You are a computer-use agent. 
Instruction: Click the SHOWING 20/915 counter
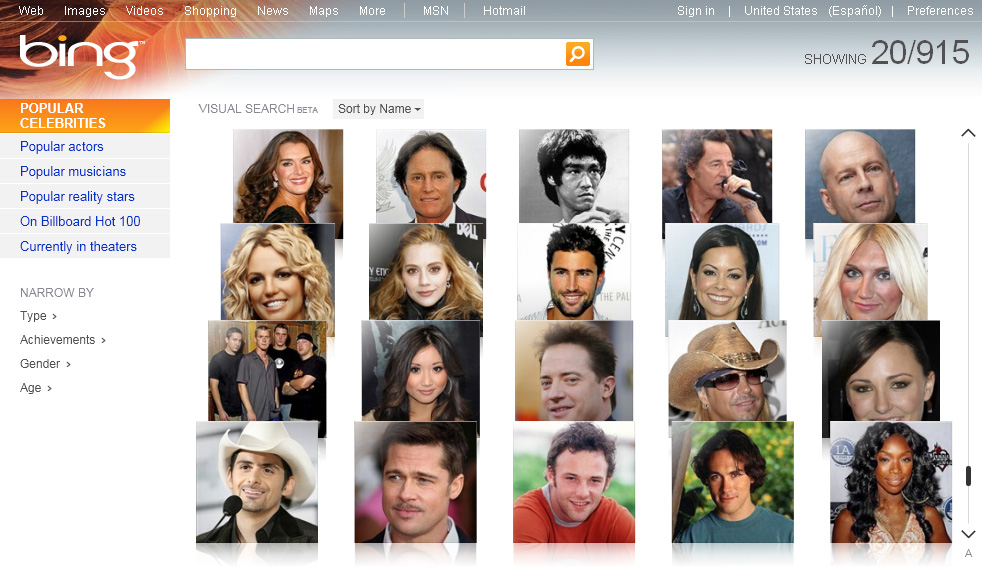coord(887,53)
